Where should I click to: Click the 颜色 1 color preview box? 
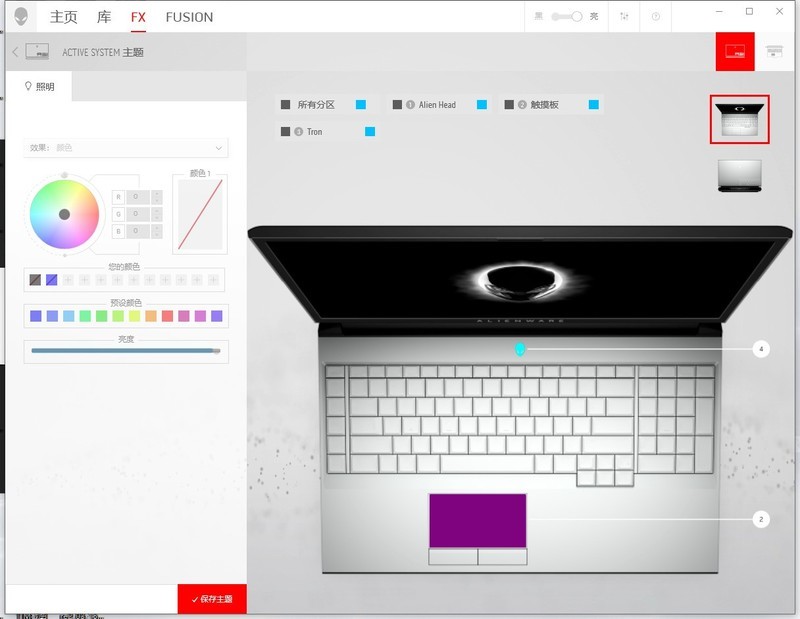[200, 214]
